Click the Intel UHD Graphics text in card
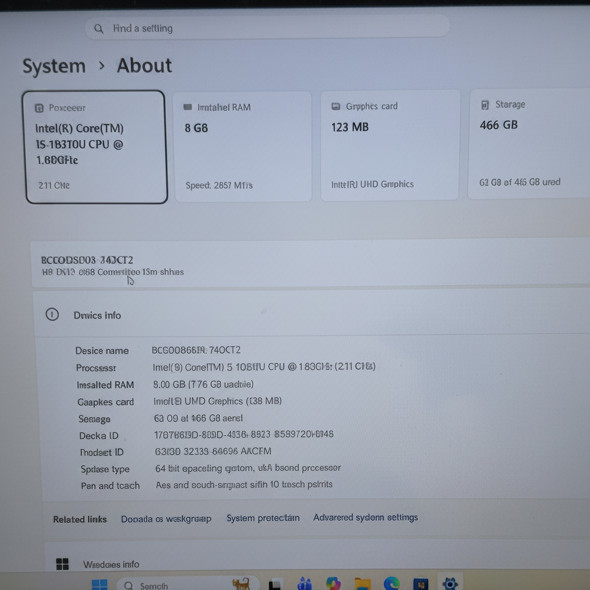 tap(372, 184)
